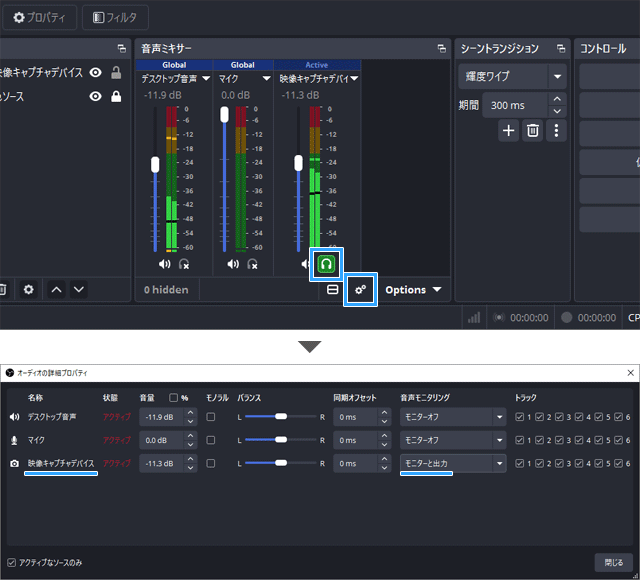Click the green headphone monitoring icon
Viewport: 640px width, 580px height.
326,264
